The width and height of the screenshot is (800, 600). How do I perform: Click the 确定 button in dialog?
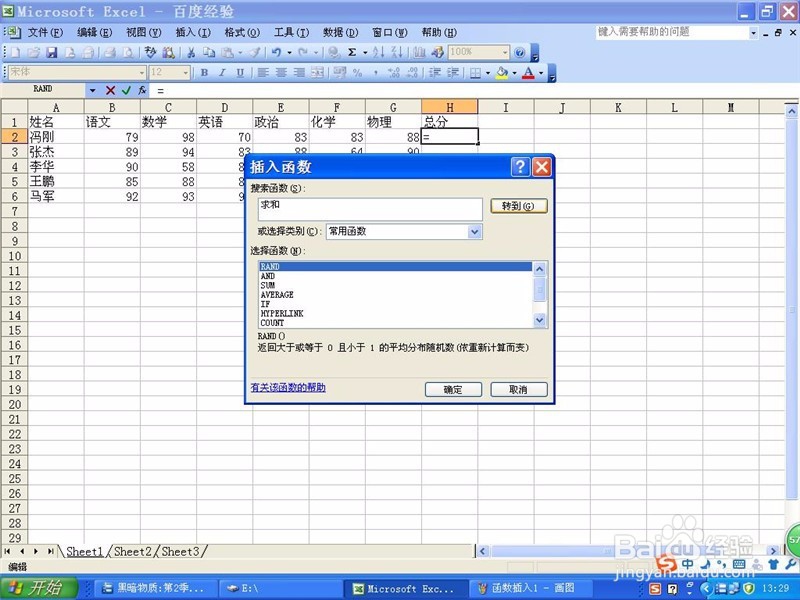(453, 390)
